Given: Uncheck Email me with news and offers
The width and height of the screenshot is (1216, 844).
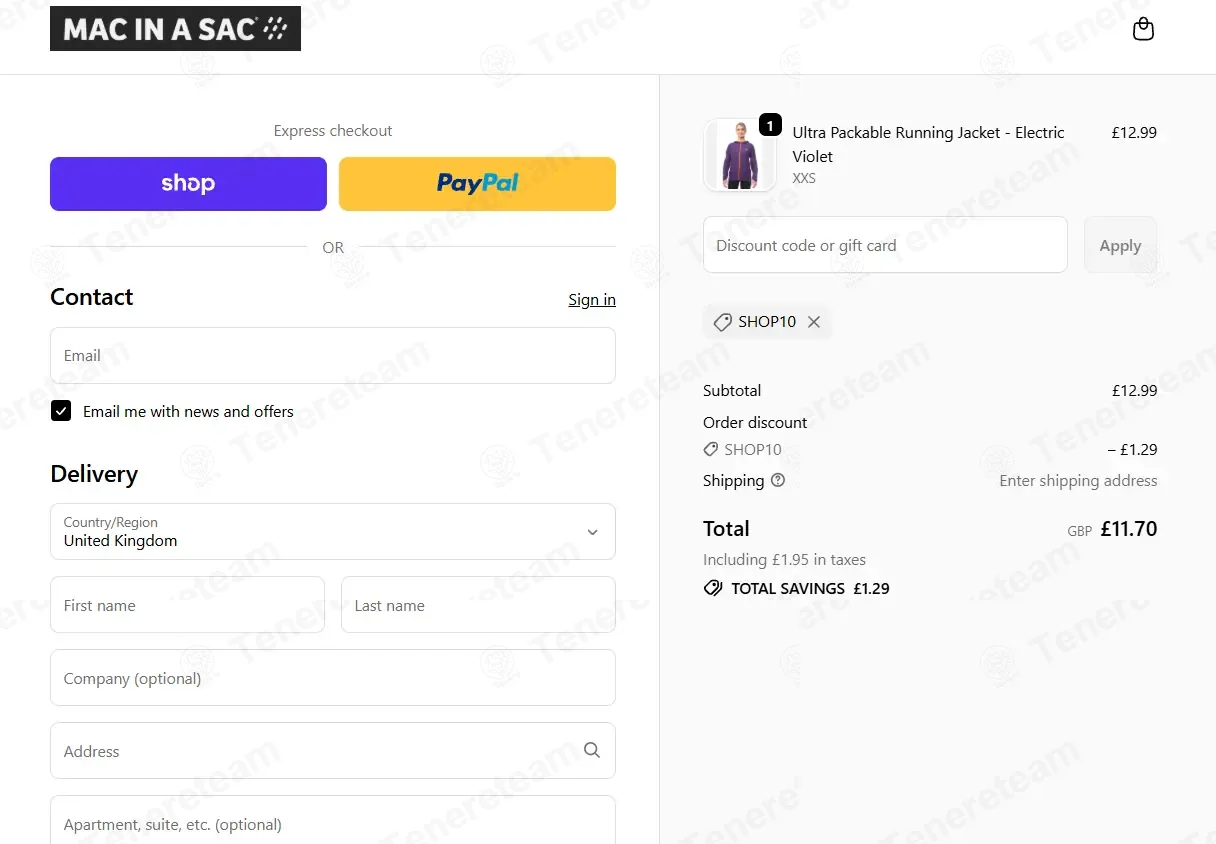Looking at the screenshot, I should click(x=61, y=411).
